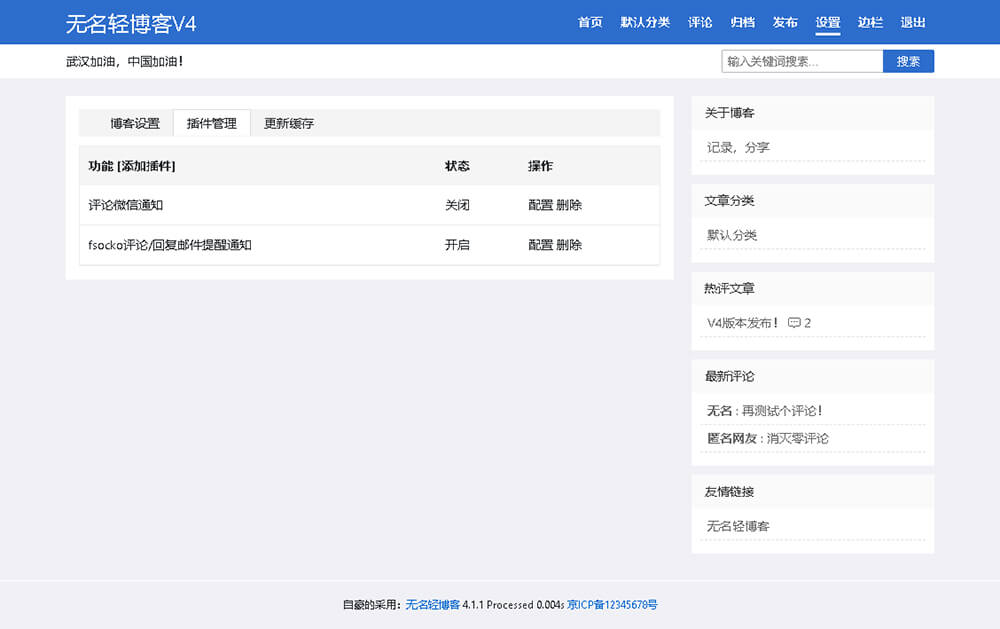Screen dimensions: 1000x629
Task: Open 添加插件 to add a new plugin
Action: (144, 165)
